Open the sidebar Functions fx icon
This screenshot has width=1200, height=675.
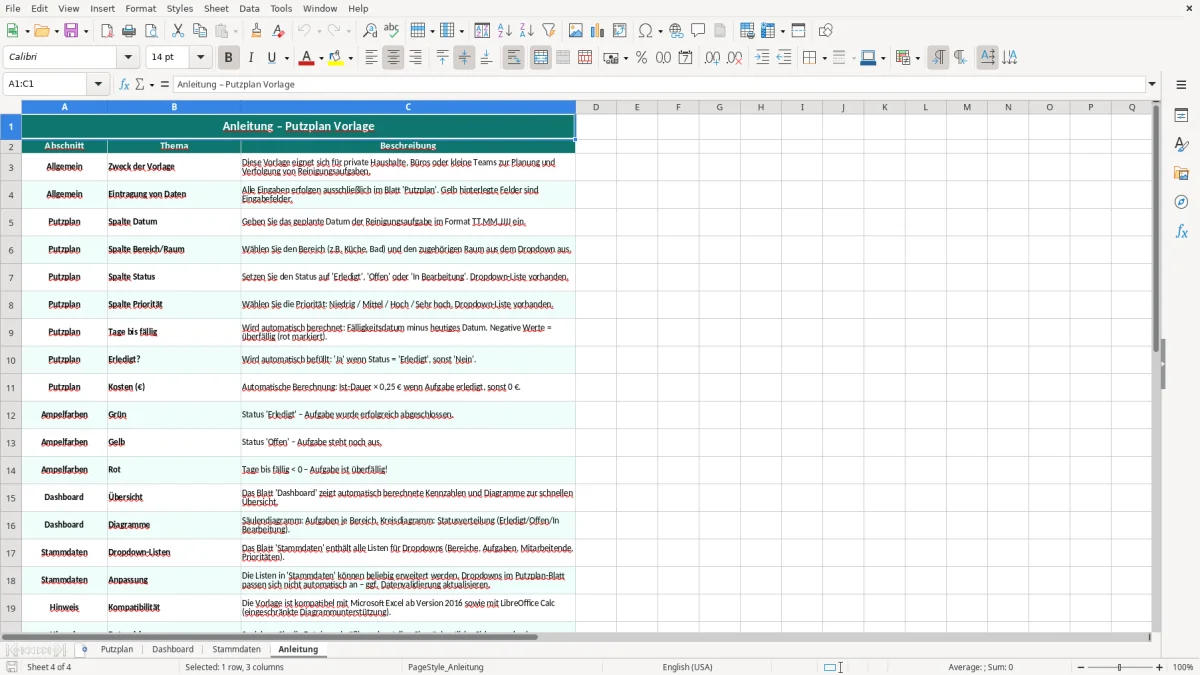(x=1181, y=232)
